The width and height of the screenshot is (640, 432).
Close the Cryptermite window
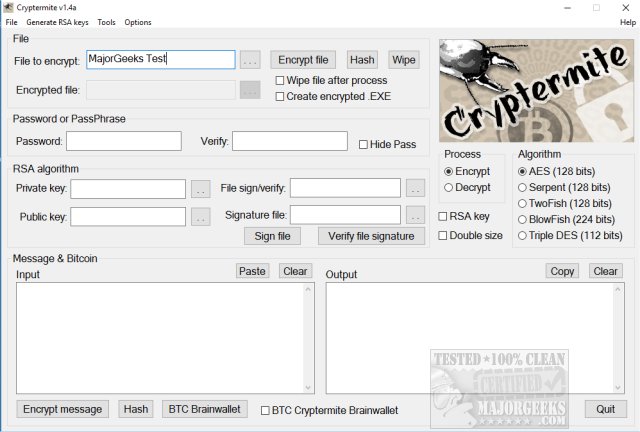625,8
